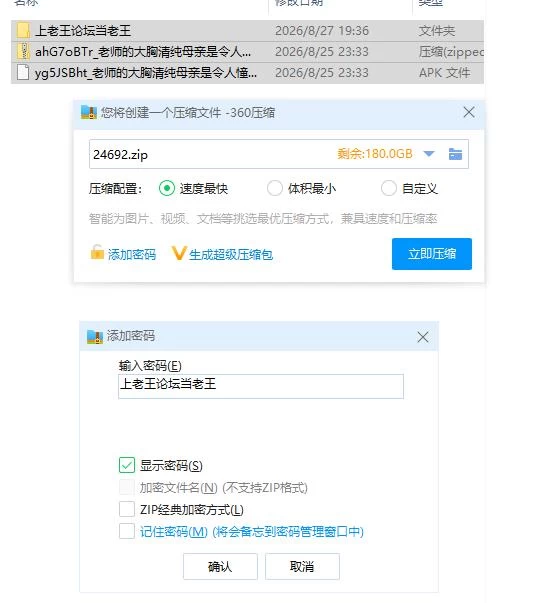The width and height of the screenshot is (552, 603).
Task: Click the 压缩(zipped) type cell
Action: [x=451, y=52]
